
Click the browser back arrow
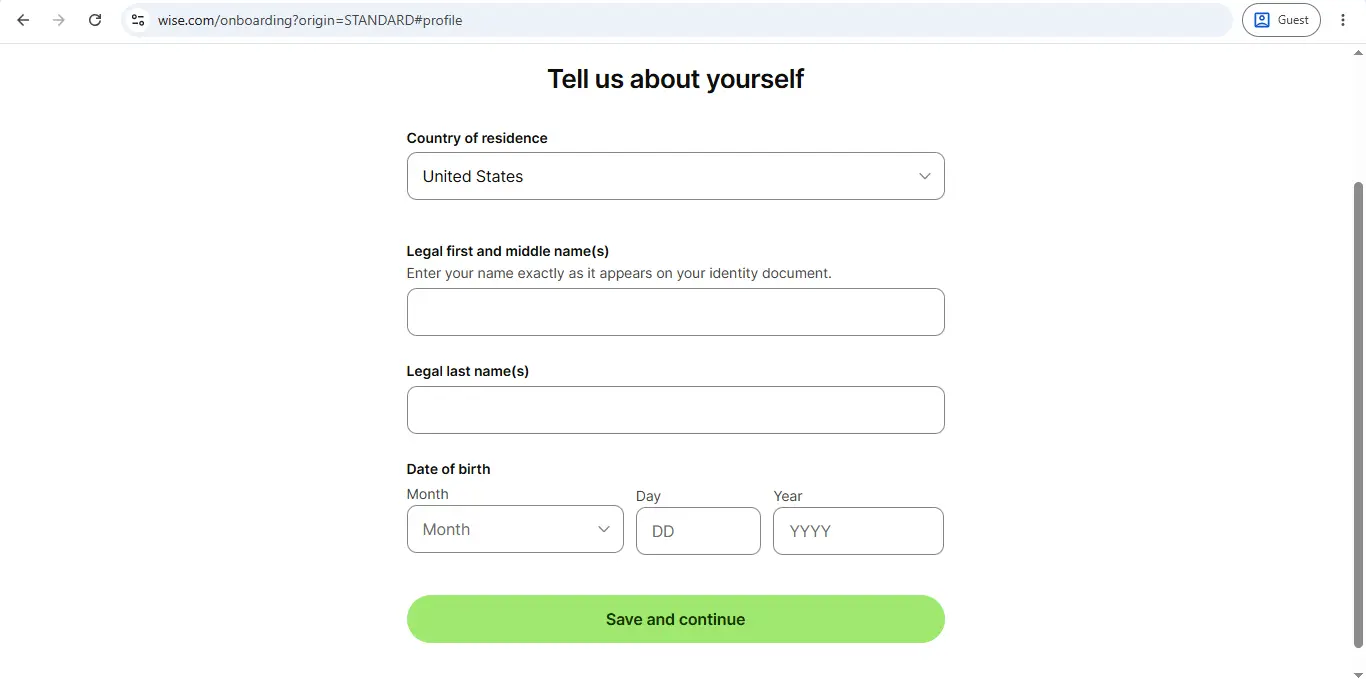(23, 20)
